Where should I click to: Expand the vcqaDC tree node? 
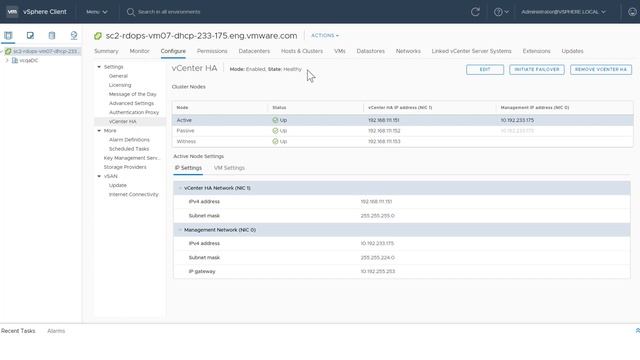pyautogui.click(x=7, y=60)
